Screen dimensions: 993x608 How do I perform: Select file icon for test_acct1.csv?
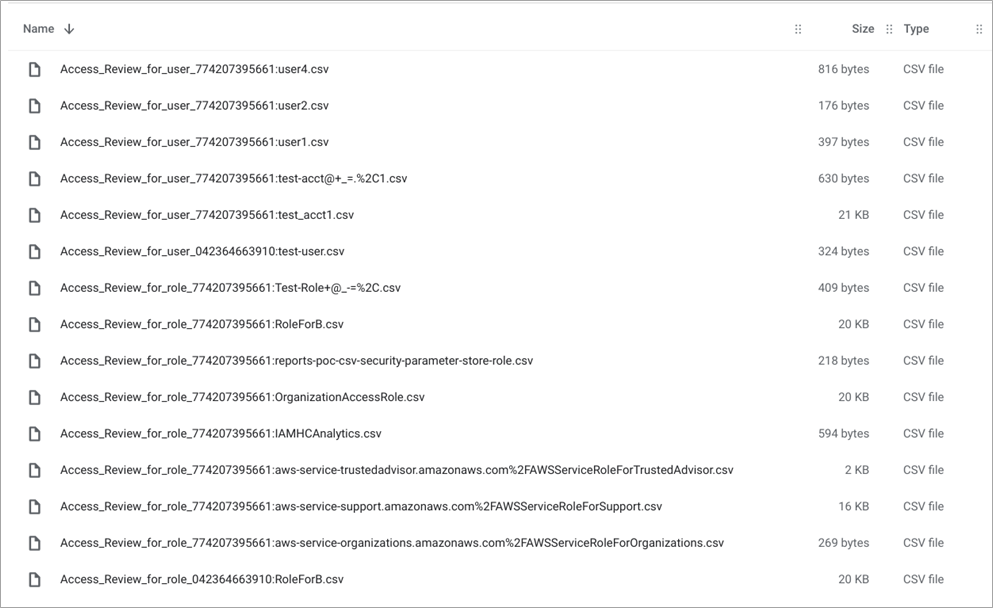click(x=35, y=215)
